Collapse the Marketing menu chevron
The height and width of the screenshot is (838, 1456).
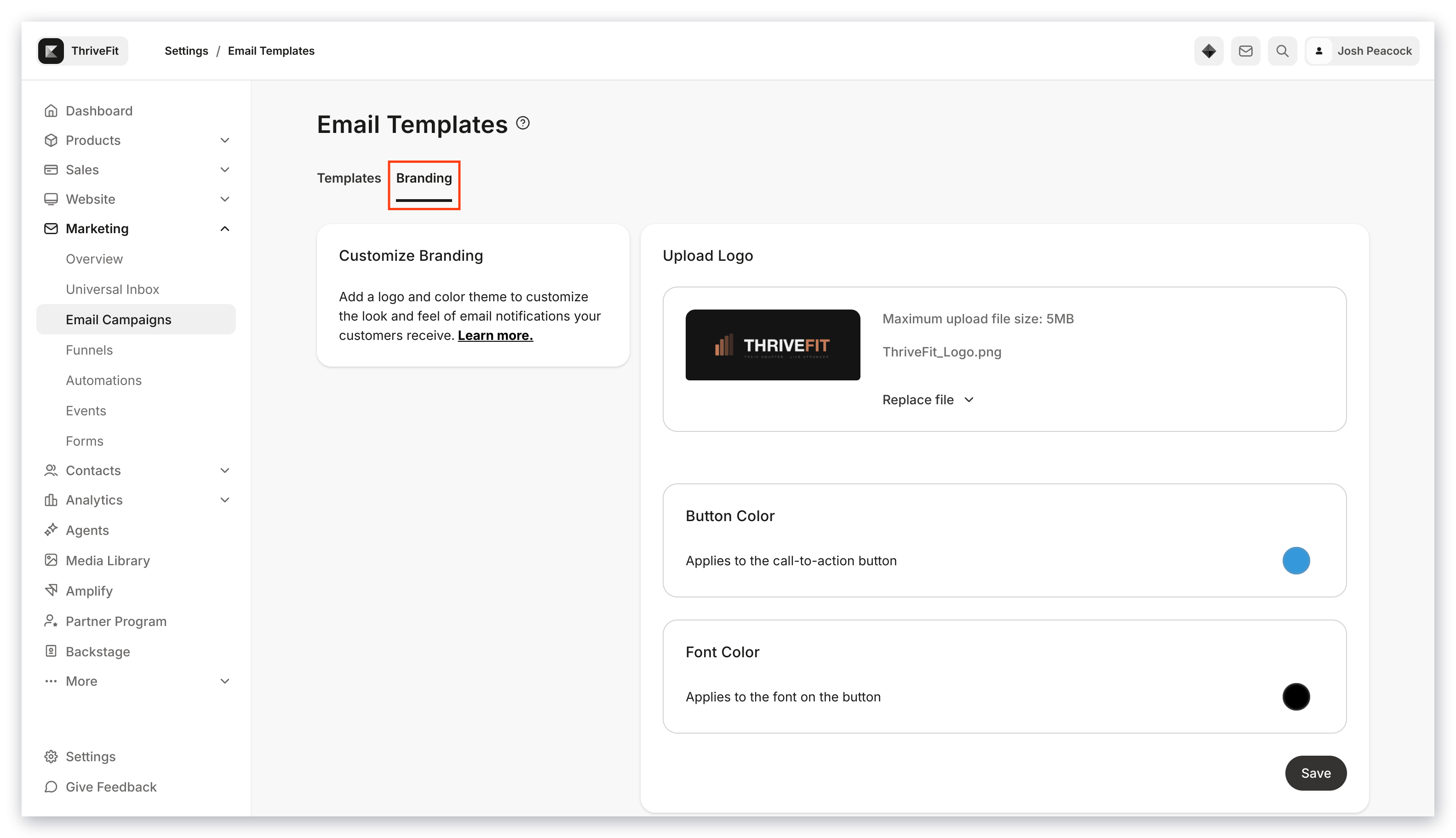pyautogui.click(x=225, y=229)
